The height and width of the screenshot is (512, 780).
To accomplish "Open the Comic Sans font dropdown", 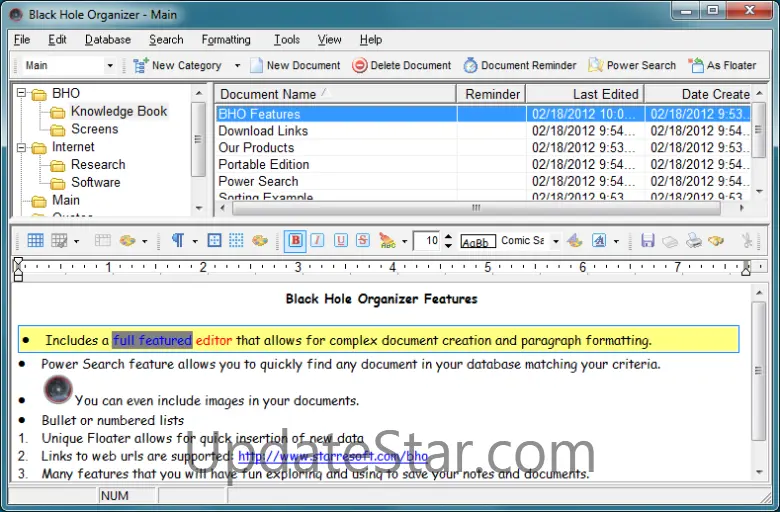I will click(556, 241).
